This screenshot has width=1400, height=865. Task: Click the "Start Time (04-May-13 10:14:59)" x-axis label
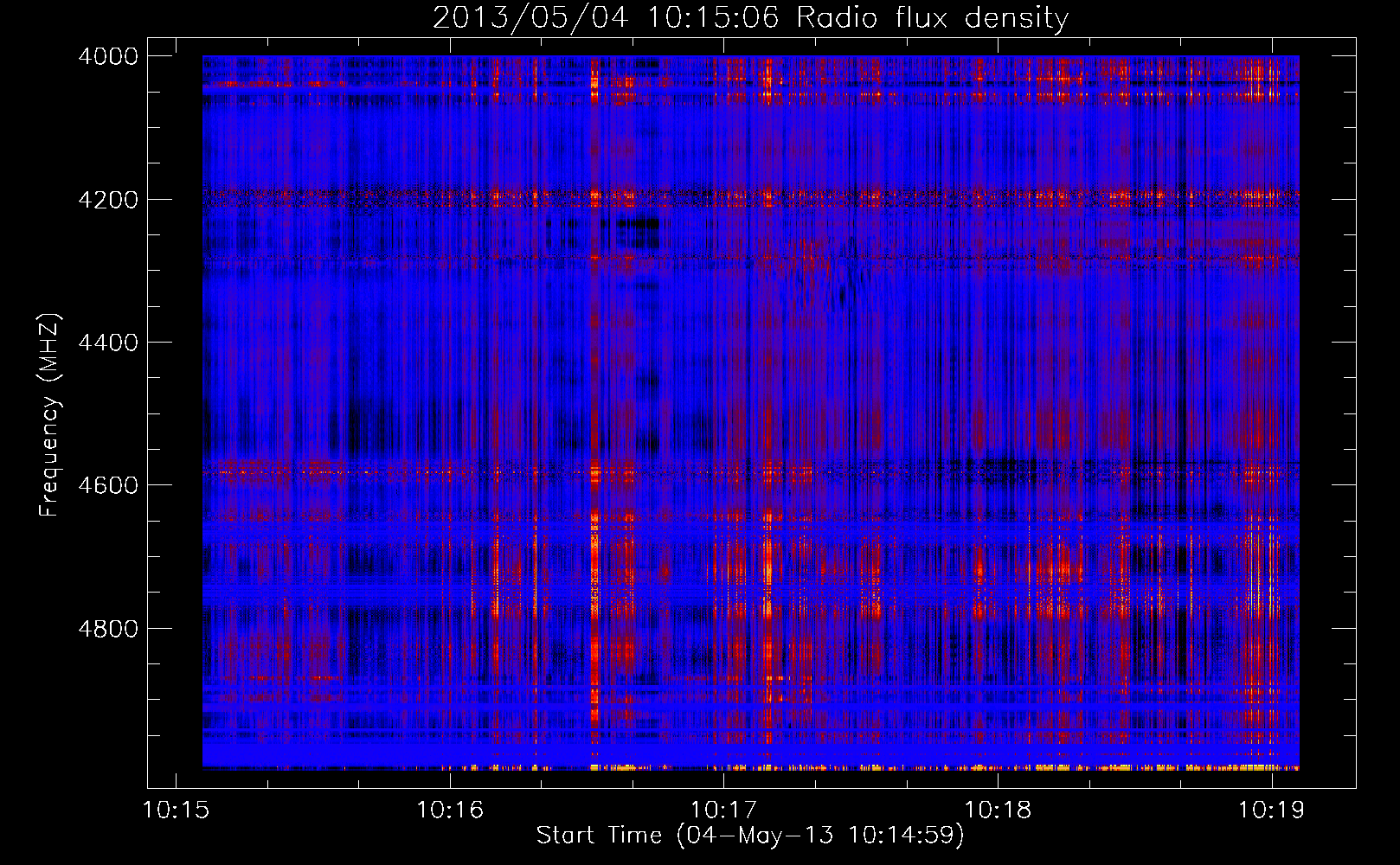tap(750, 836)
